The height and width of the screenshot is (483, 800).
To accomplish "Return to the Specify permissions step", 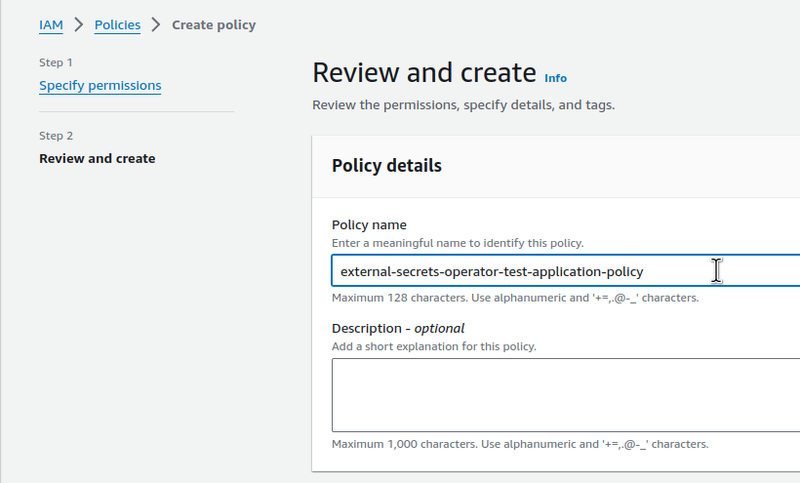I will pyautogui.click(x=100, y=85).
